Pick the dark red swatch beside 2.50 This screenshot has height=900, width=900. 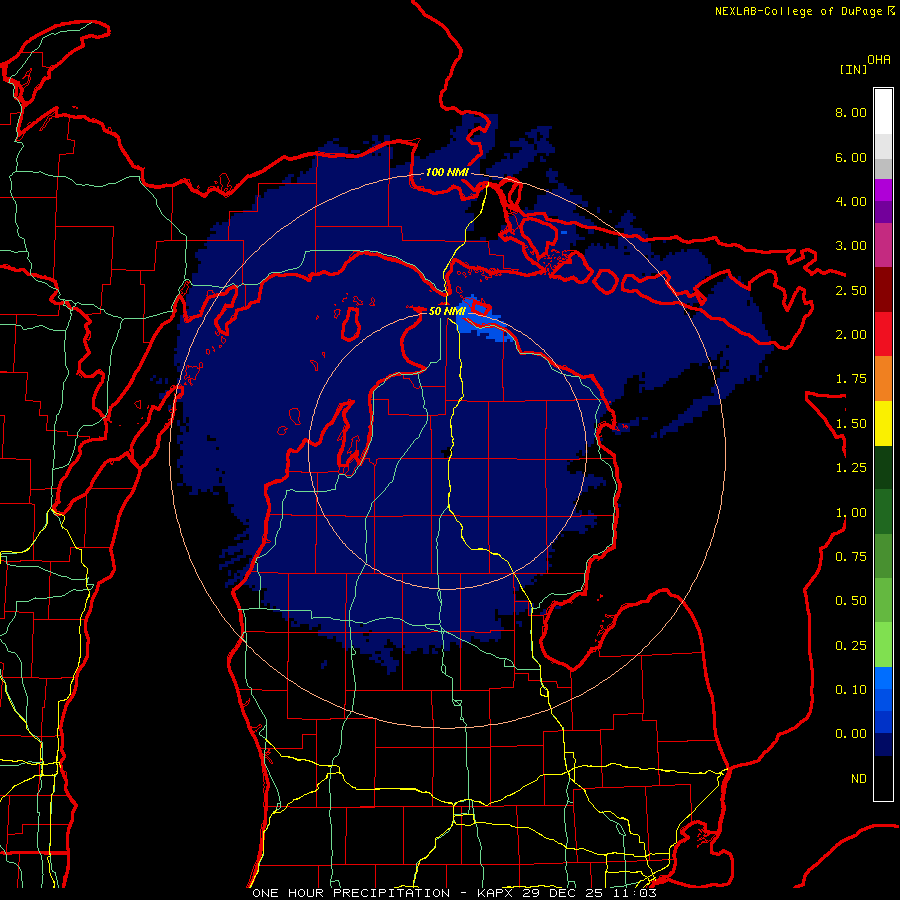click(883, 290)
